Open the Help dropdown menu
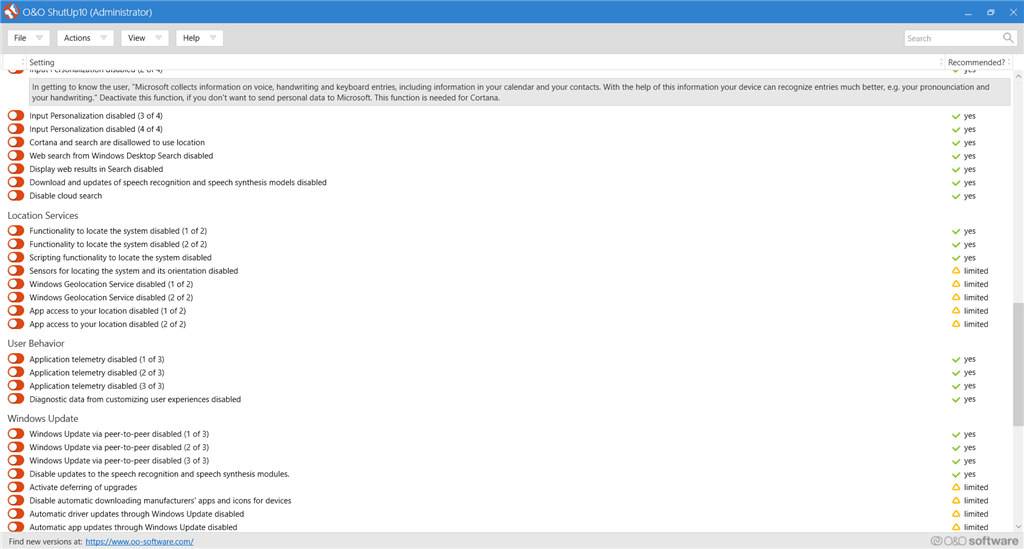The image size is (1024, 549). (199, 38)
